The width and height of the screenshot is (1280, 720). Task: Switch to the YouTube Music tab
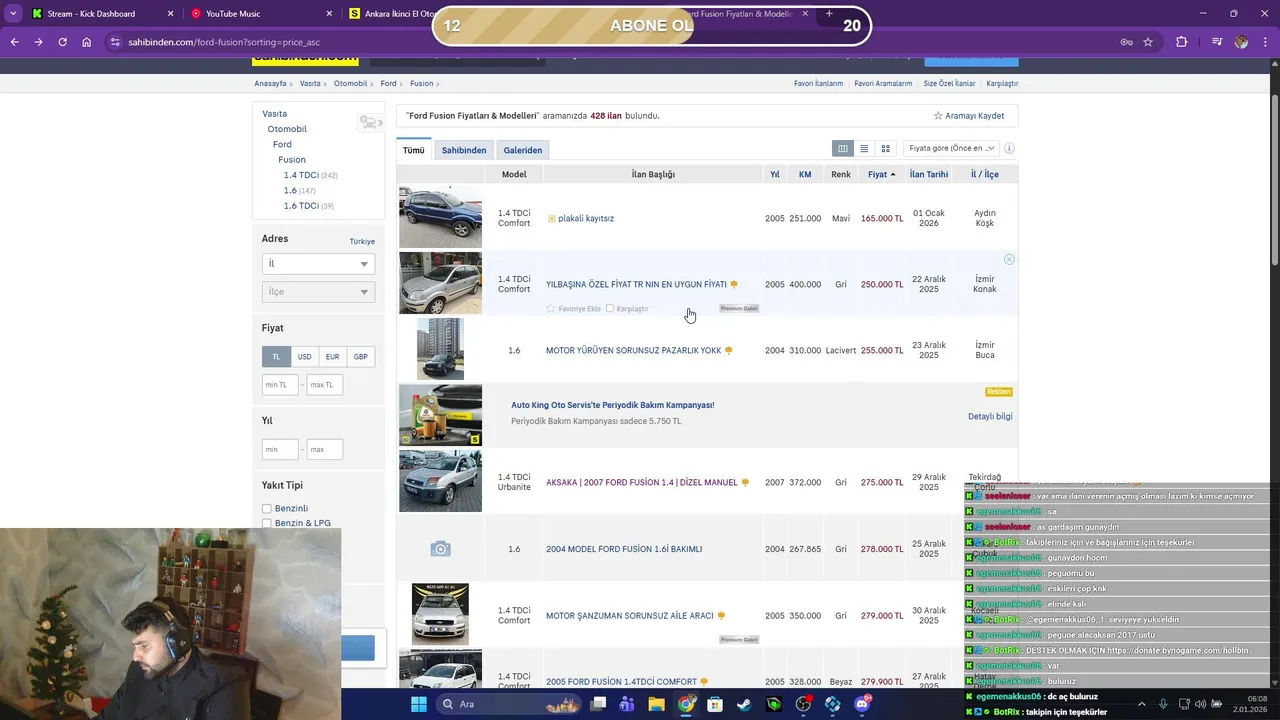pos(260,14)
